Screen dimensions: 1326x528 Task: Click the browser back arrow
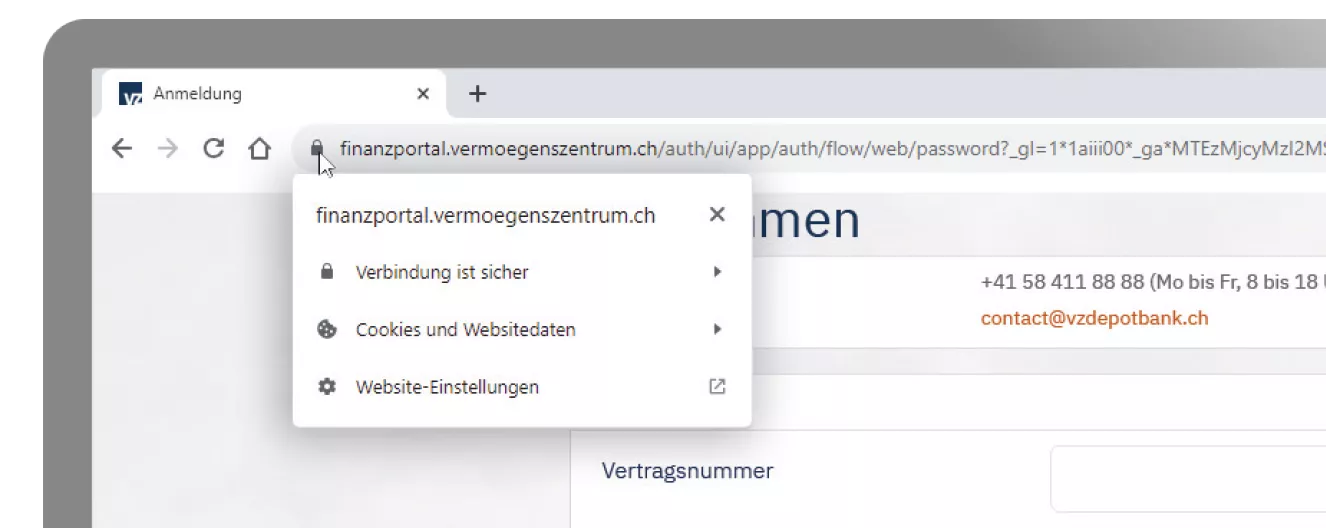[x=121, y=149]
